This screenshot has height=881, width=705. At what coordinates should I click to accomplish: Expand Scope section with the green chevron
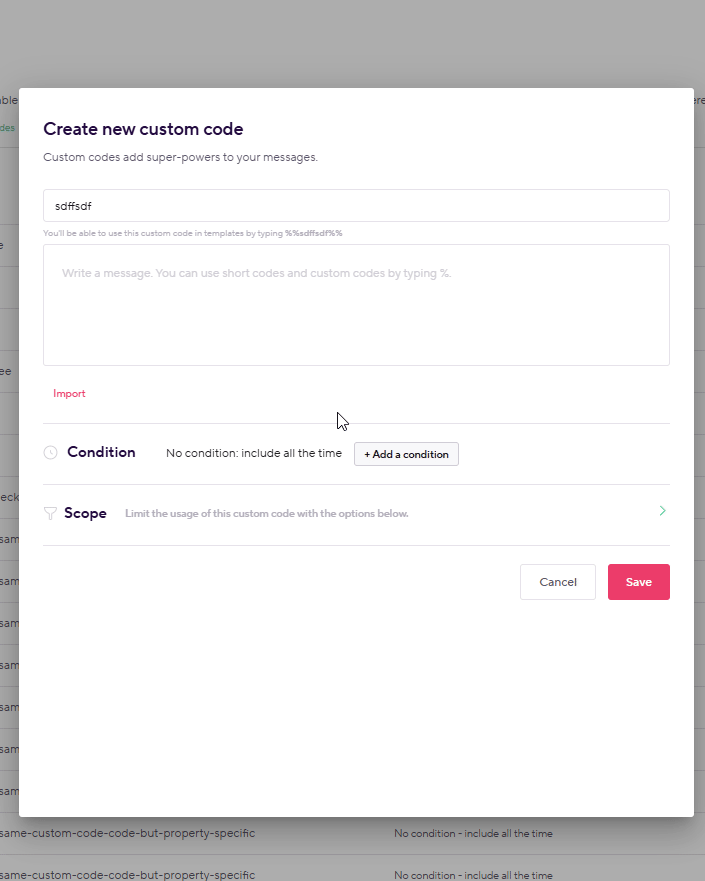tap(662, 511)
